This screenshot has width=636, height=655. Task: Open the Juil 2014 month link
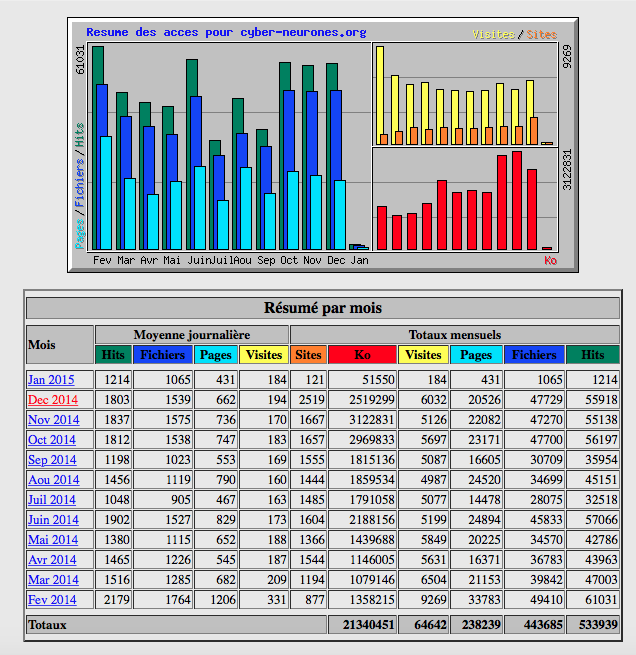click(x=52, y=500)
